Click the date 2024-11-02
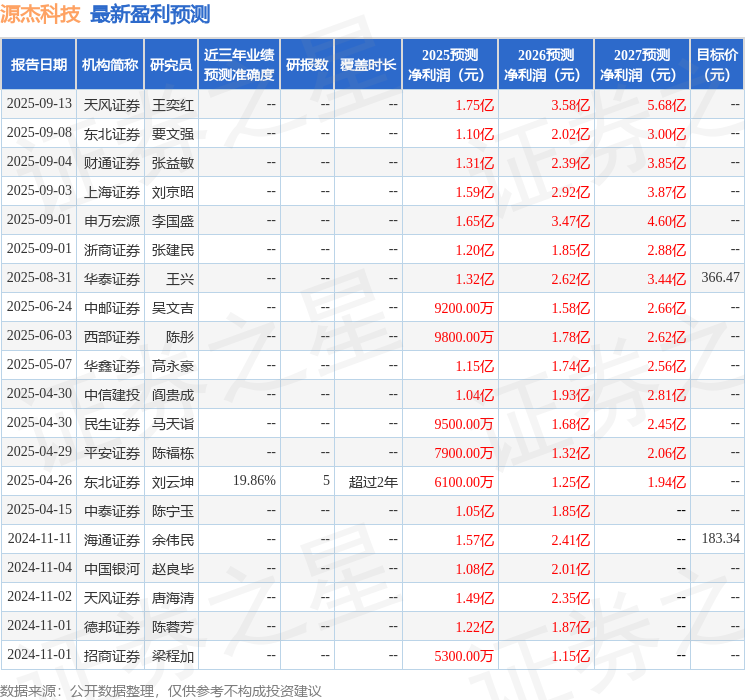 coord(39,596)
